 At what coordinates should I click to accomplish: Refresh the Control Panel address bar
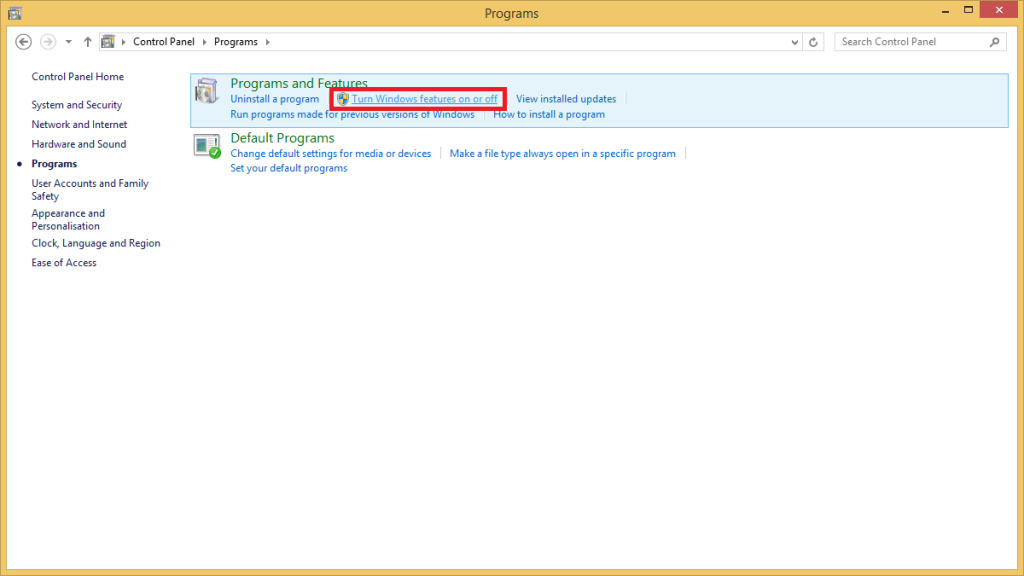814,42
